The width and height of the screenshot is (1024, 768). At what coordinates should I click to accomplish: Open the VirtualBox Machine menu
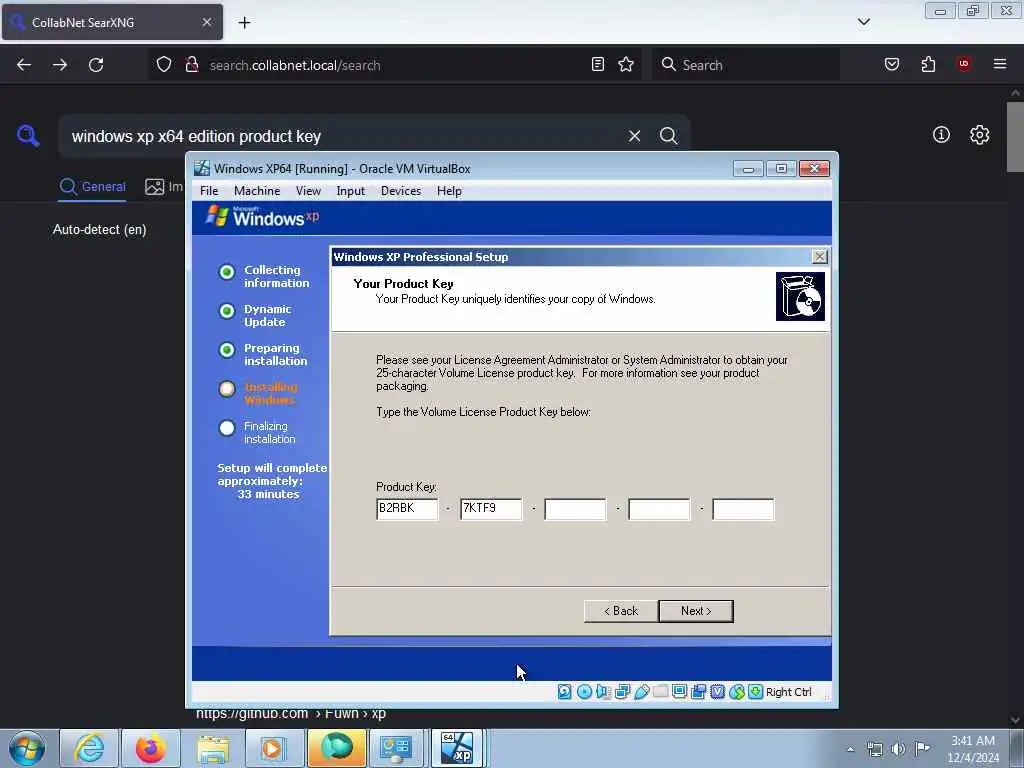click(257, 191)
